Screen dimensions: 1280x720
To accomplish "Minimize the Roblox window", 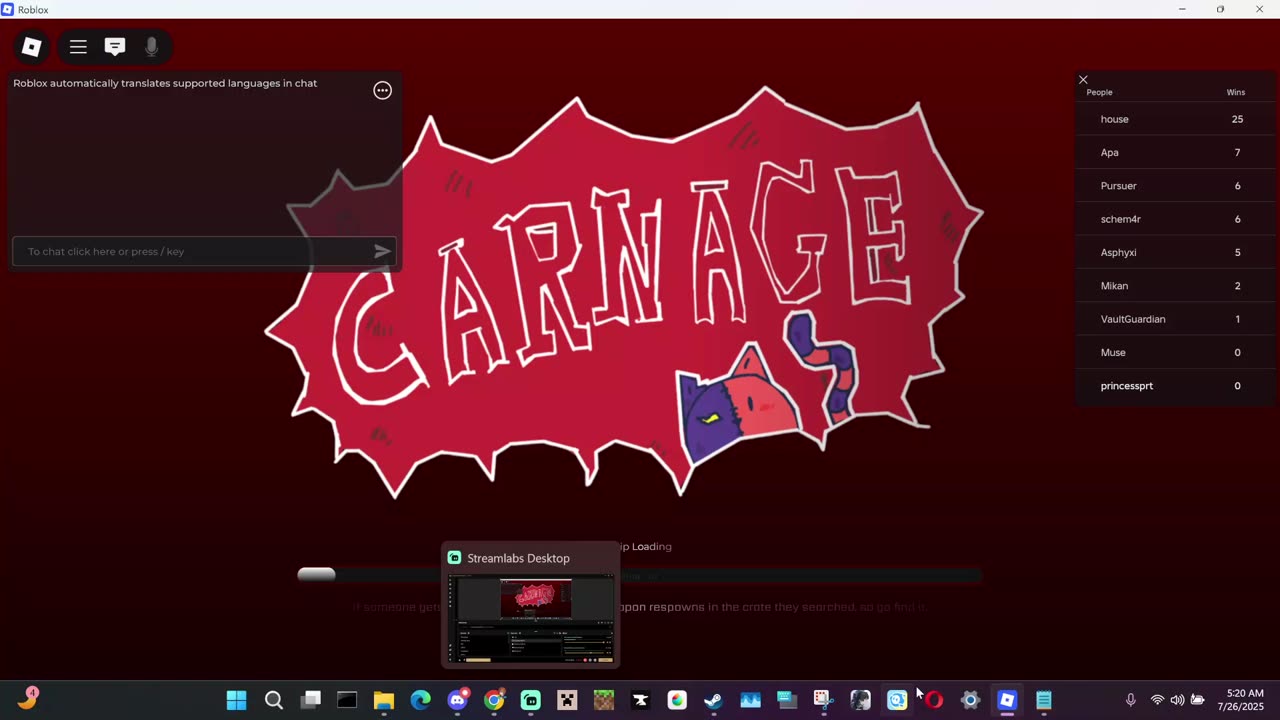I will point(1182,9).
